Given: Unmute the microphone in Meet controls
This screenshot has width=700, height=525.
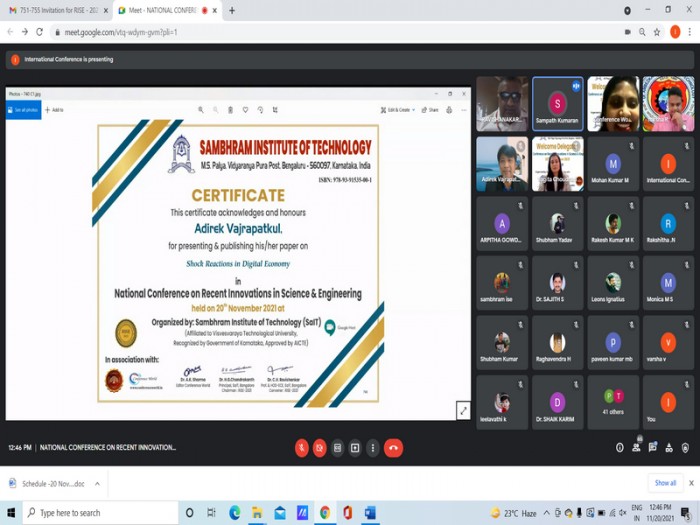Looking at the screenshot, I should click(302, 448).
